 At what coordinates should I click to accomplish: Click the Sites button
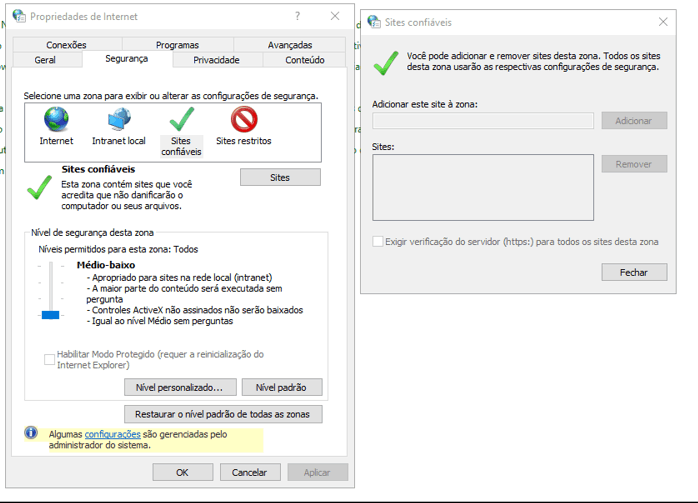(280, 177)
